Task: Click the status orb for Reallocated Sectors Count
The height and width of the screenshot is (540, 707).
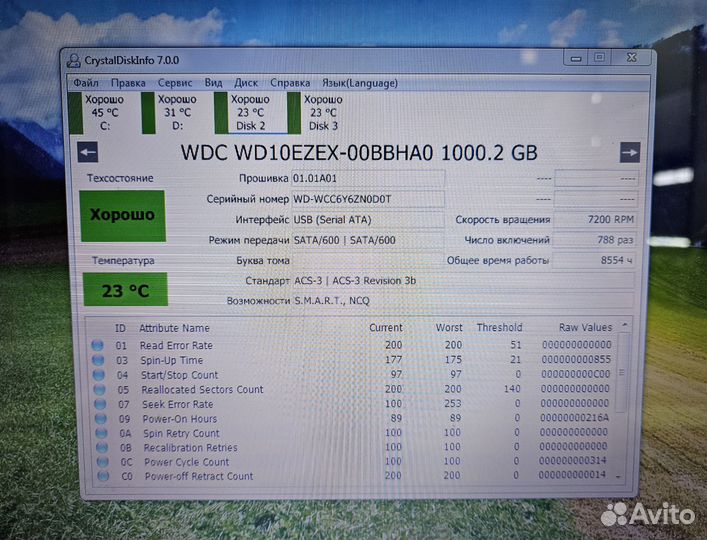Action: click(98, 390)
